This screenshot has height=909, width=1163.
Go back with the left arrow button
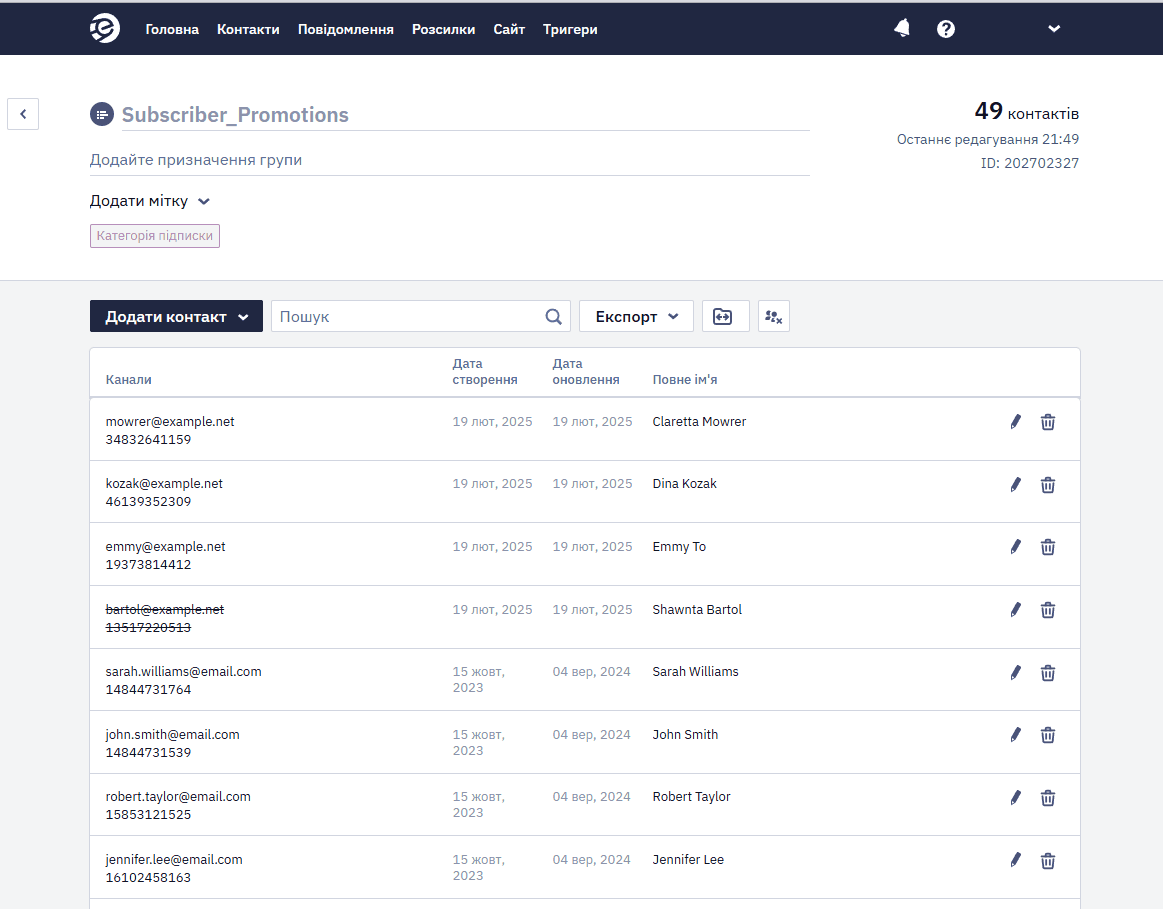[x=23, y=114]
